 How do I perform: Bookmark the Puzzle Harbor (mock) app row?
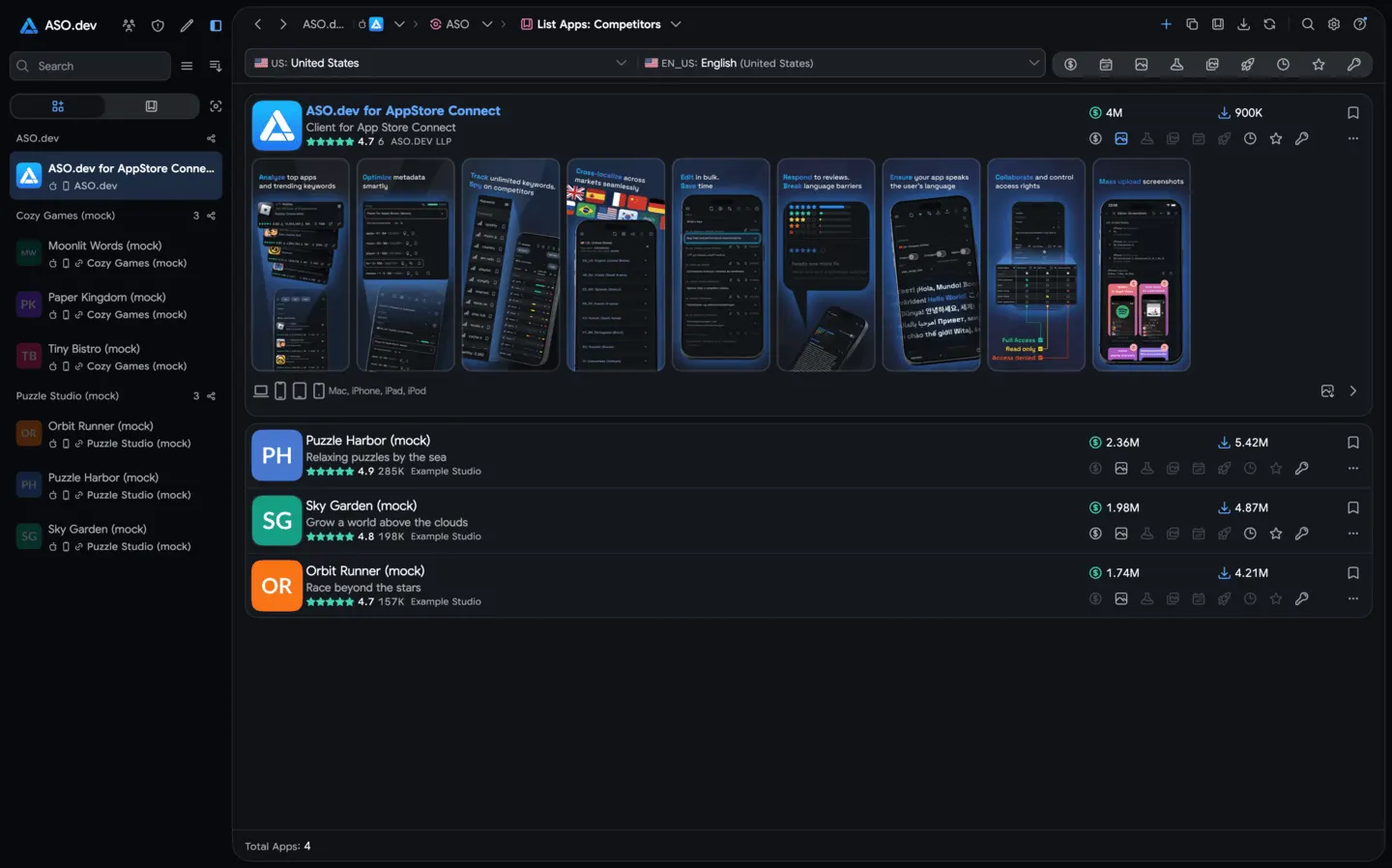point(1353,443)
